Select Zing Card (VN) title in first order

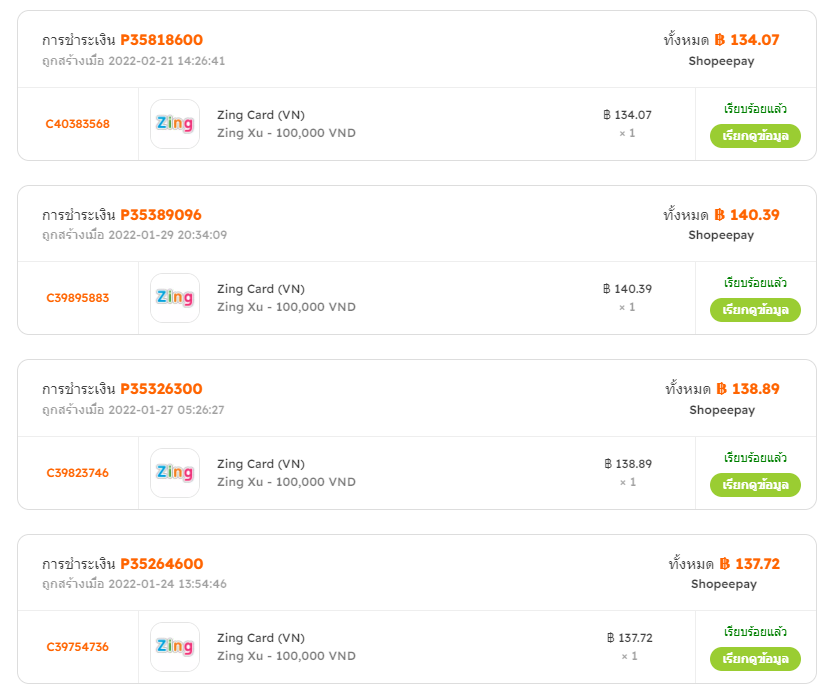pyautogui.click(x=261, y=115)
